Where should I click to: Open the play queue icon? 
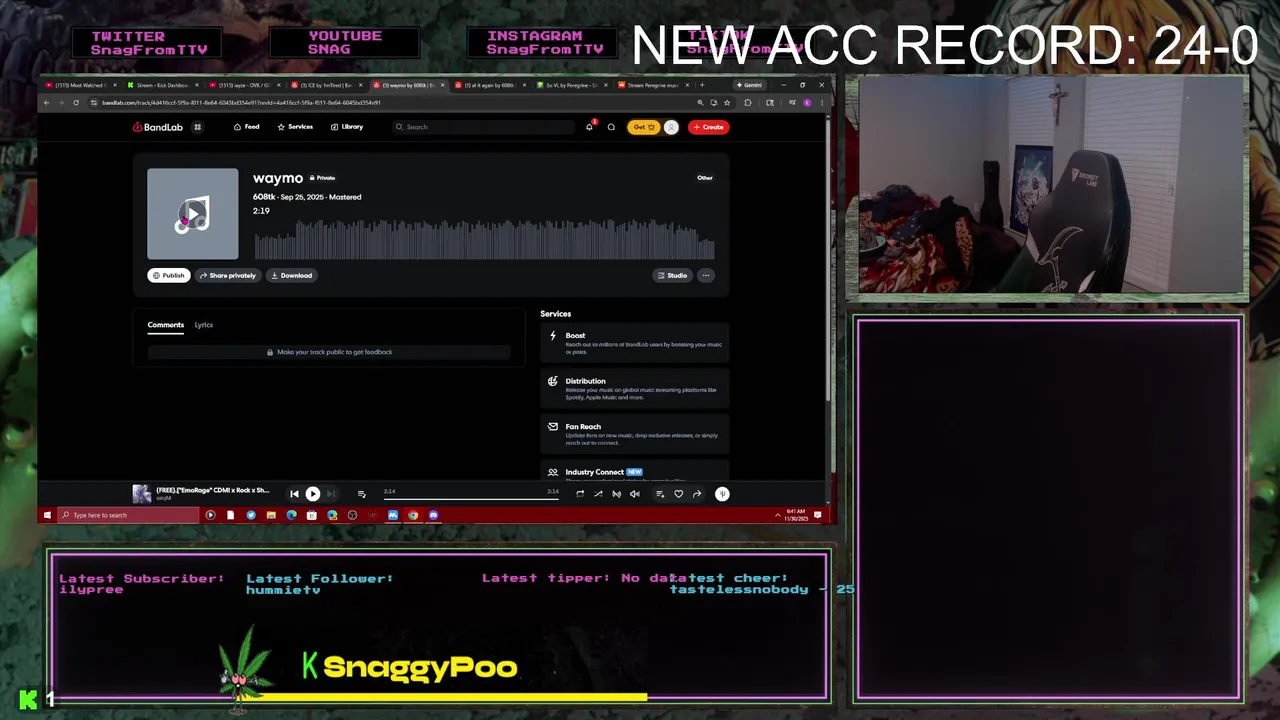[361, 494]
